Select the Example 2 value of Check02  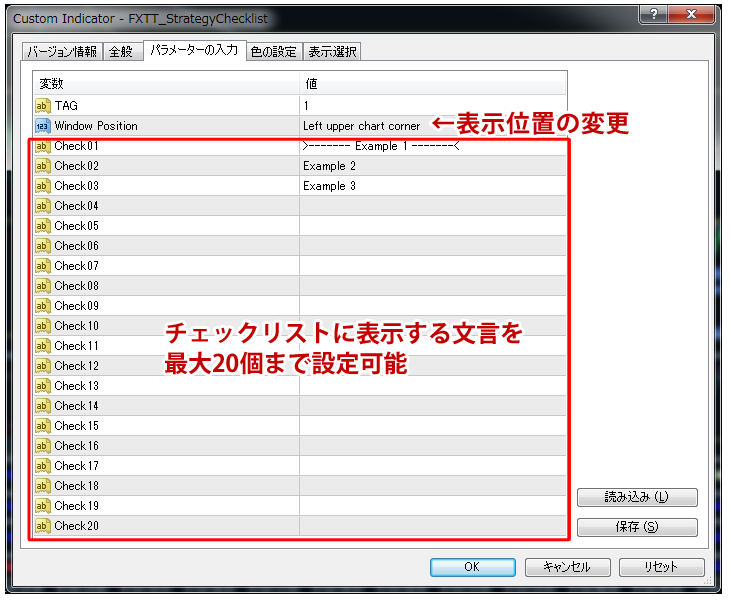330,166
